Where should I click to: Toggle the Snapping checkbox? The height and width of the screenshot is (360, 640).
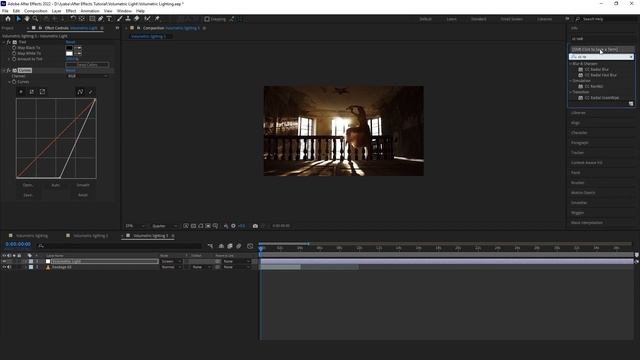point(207,19)
